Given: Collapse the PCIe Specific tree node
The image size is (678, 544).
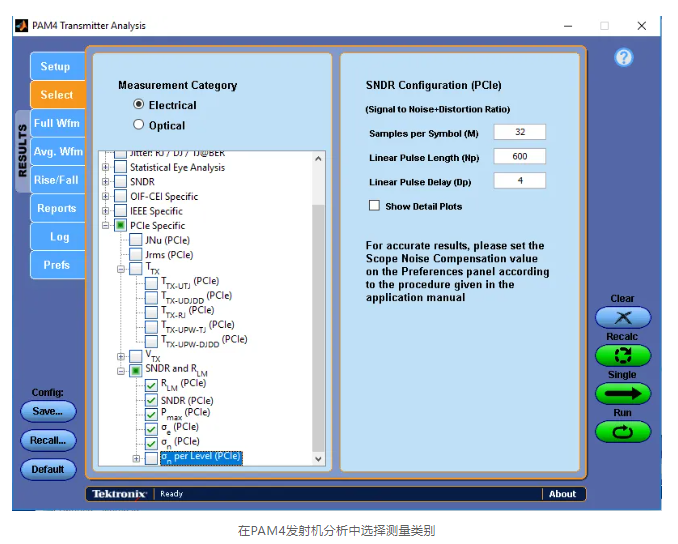Looking at the screenshot, I should 106,226.
